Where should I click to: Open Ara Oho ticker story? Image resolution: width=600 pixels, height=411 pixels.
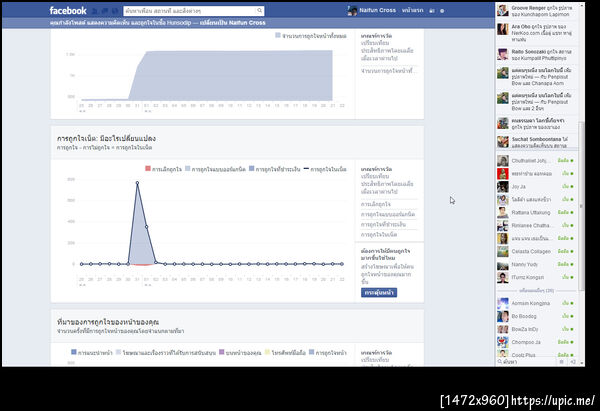pos(537,33)
